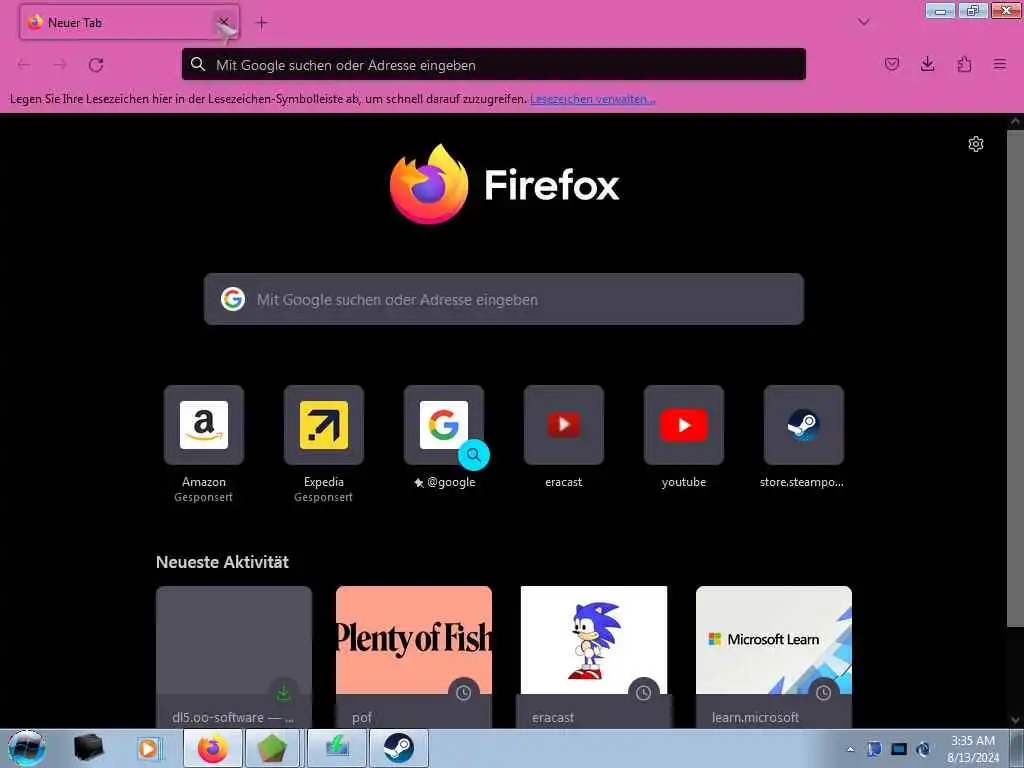Expand the list all tabs chevron

click(x=863, y=22)
